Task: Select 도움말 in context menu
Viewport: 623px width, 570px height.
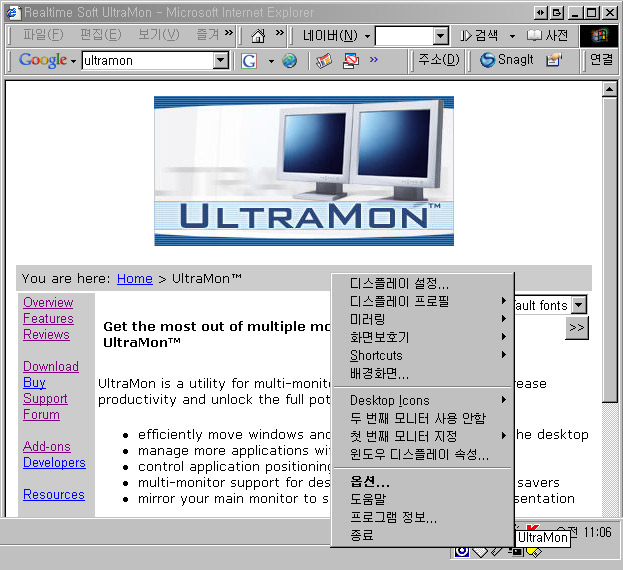Action: tap(422, 499)
